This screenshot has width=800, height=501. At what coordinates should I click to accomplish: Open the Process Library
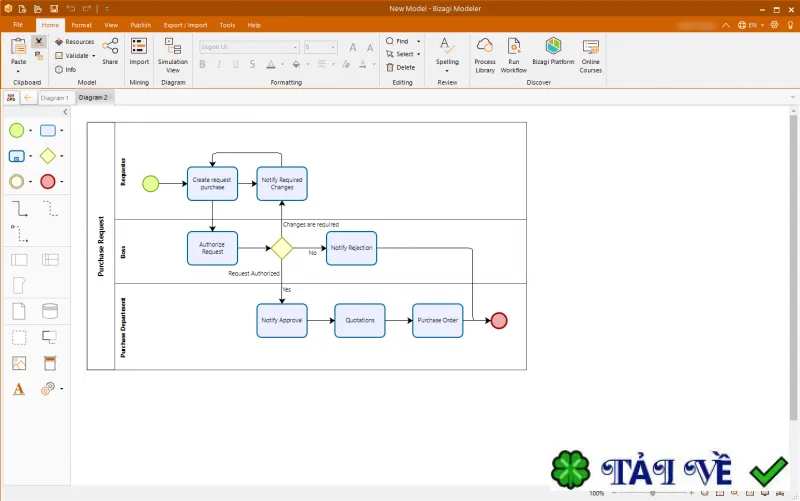(485, 55)
